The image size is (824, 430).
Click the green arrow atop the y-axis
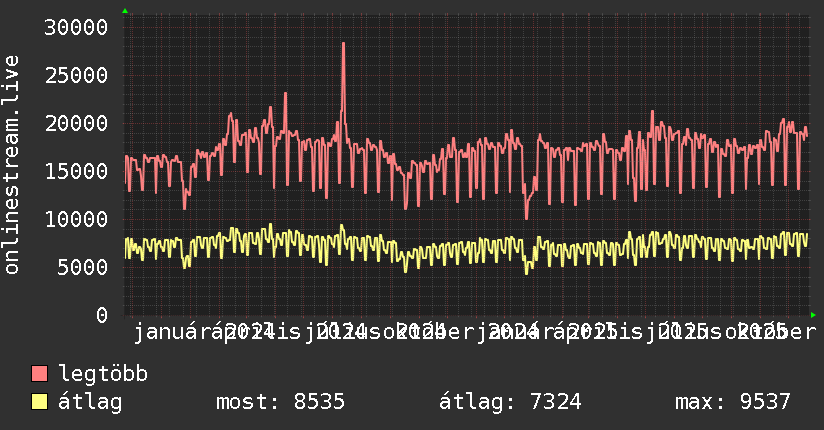[x=125, y=11]
